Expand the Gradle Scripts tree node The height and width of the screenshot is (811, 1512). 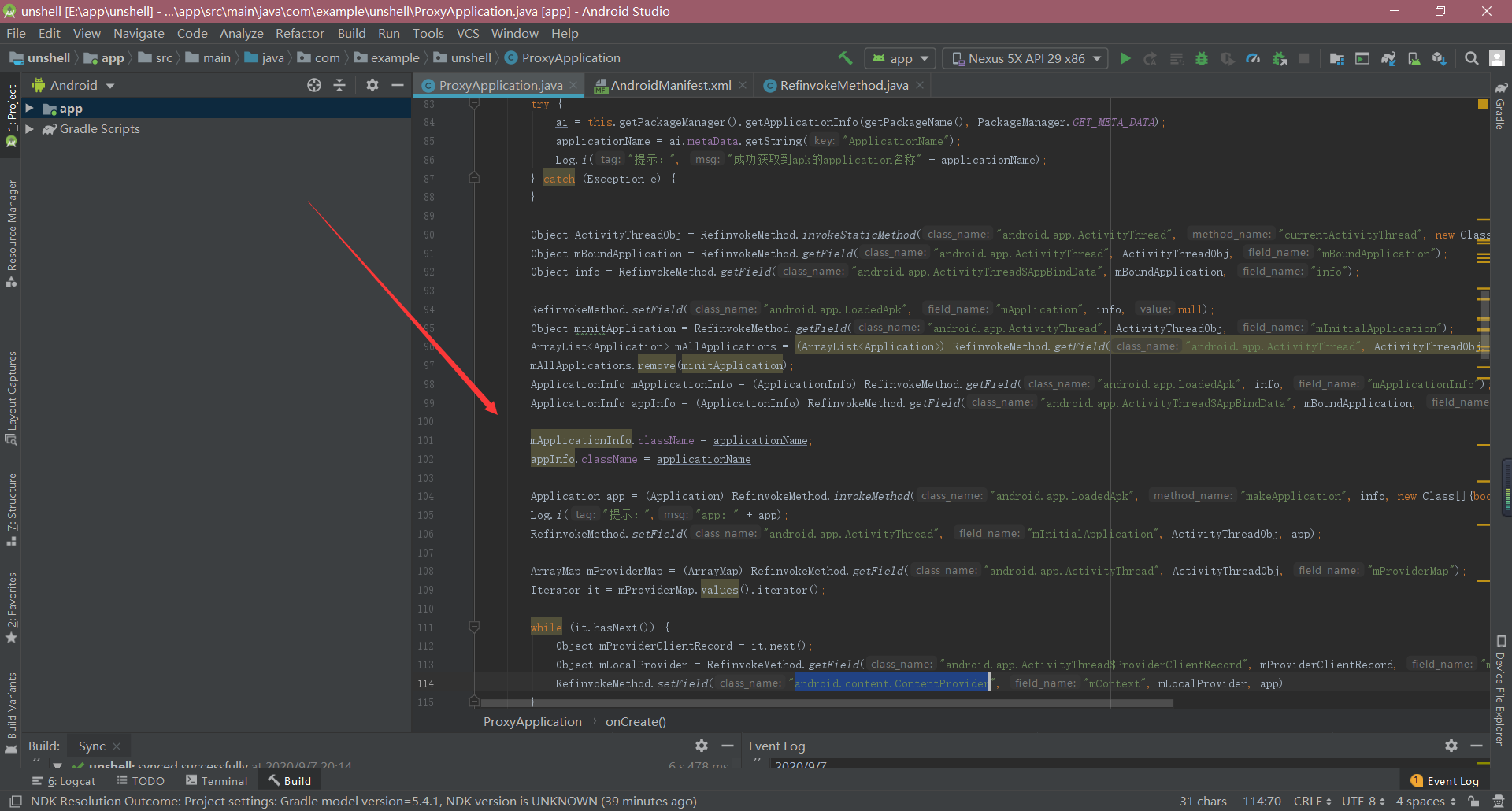(x=29, y=129)
